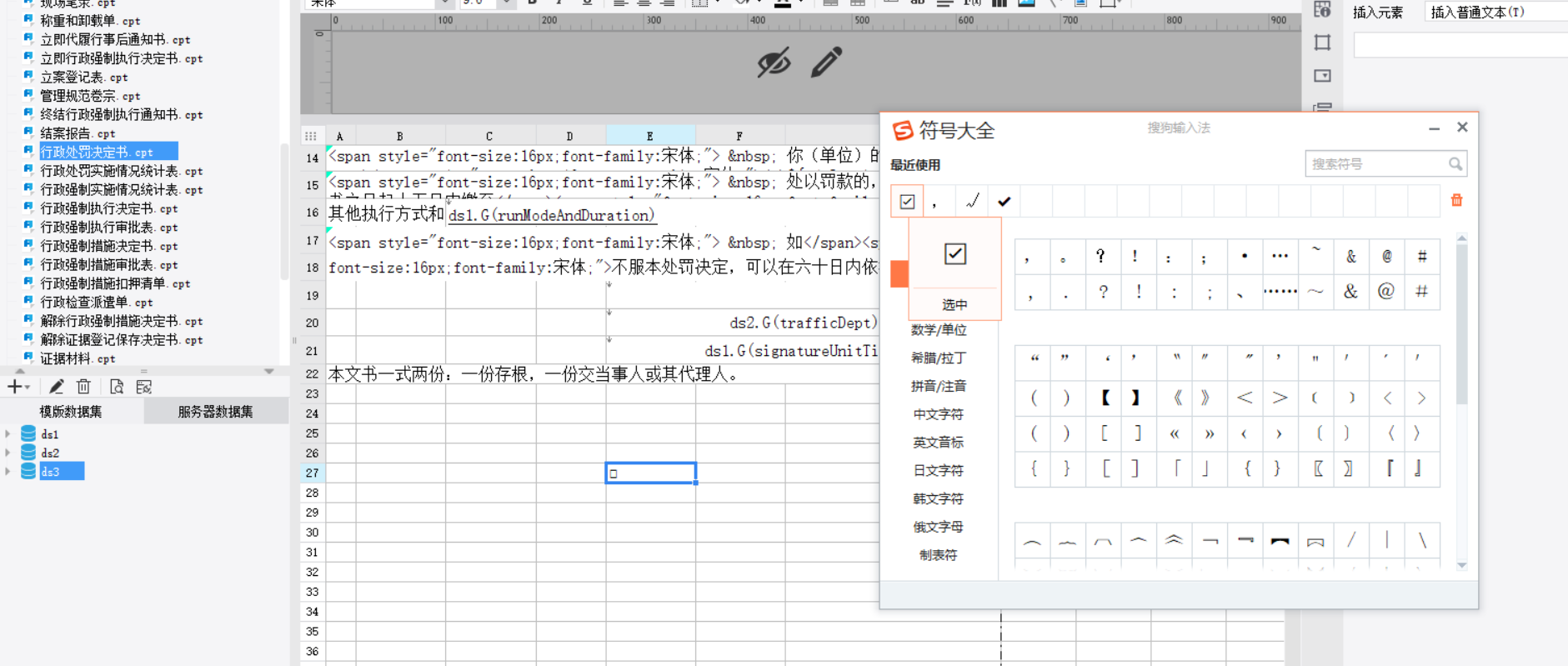Switch to the 服务器数据集 tab
This screenshot has width=1568, height=666.
[x=215, y=411]
